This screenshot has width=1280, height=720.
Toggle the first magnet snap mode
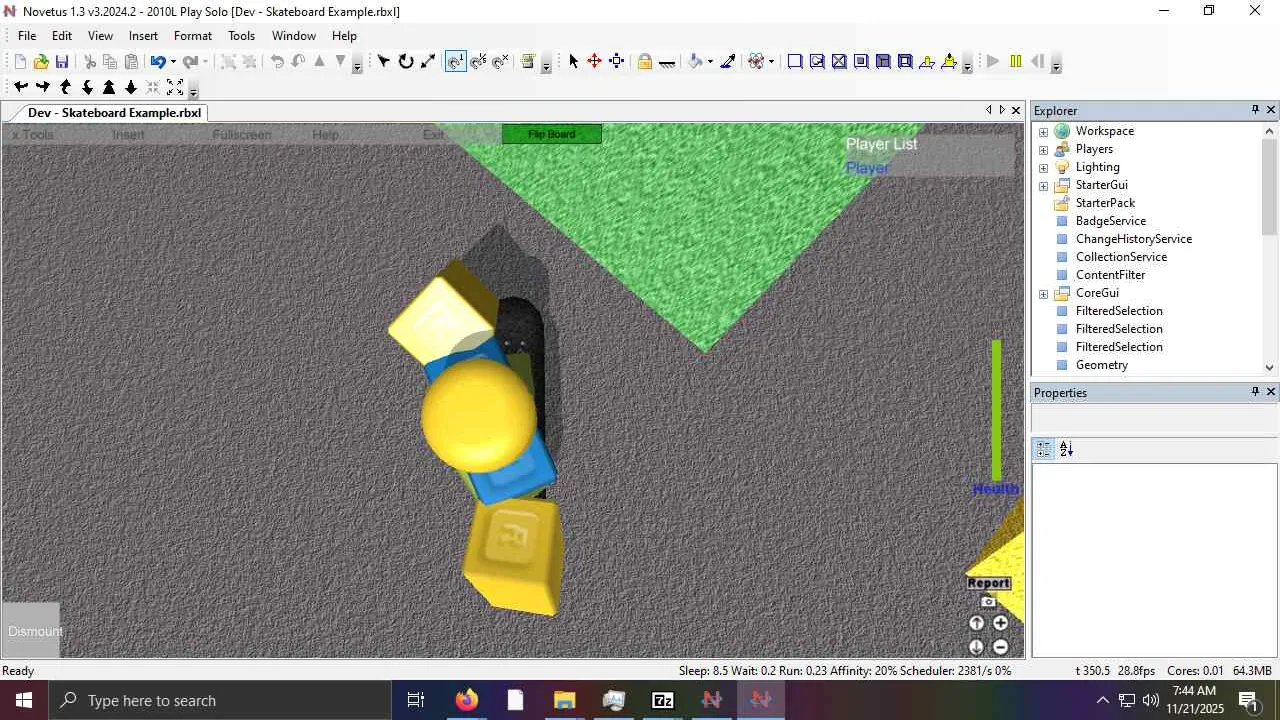click(455, 62)
